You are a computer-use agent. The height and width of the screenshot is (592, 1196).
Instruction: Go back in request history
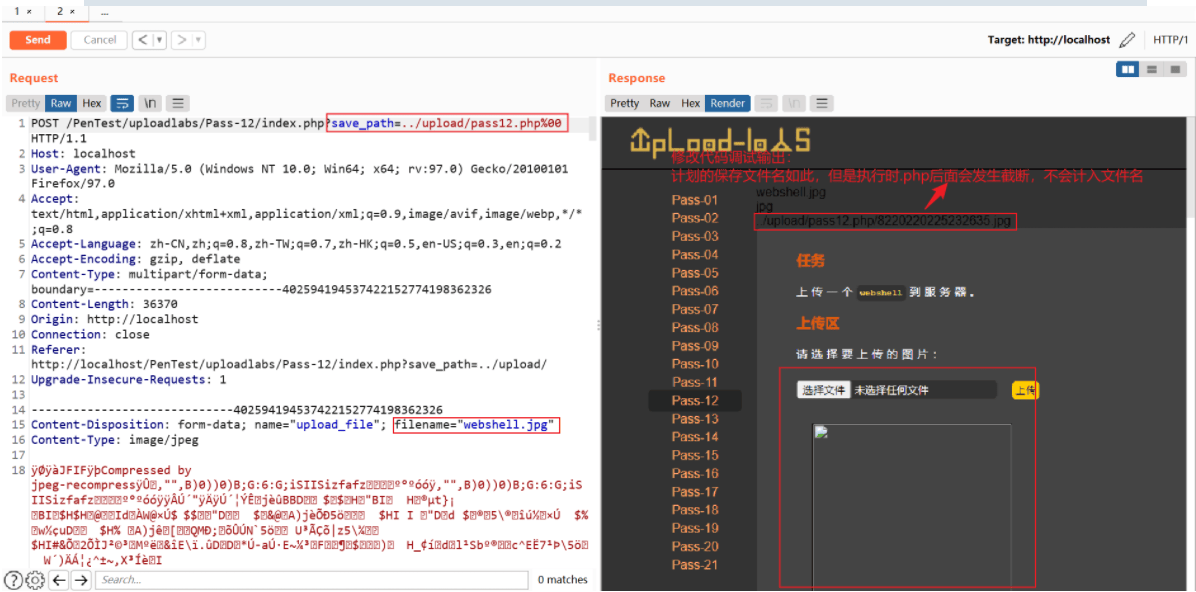coord(142,40)
